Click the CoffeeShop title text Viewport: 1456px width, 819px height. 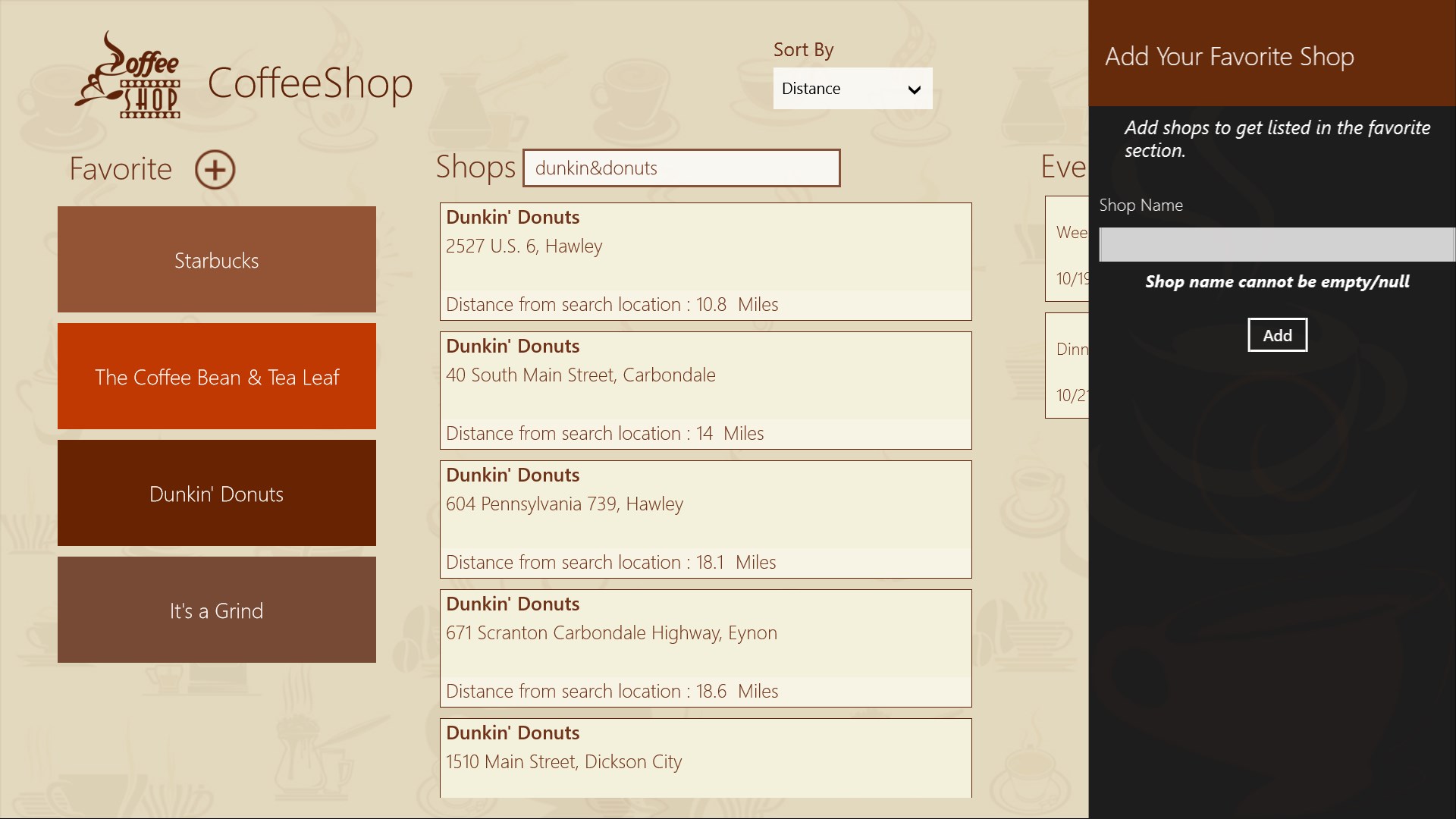[309, 83]
